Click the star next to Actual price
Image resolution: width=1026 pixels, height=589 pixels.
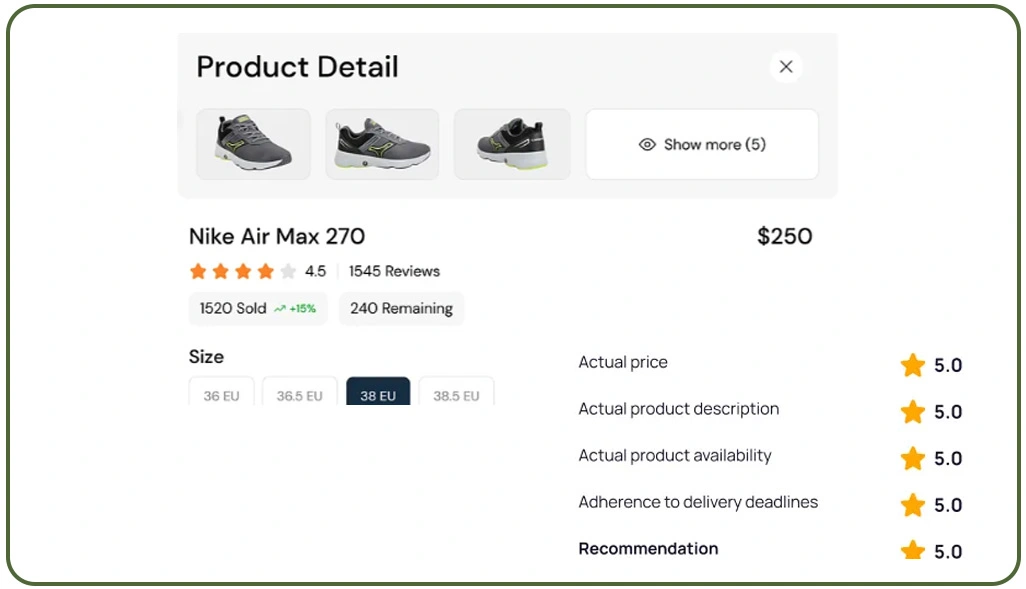click(912, 365)
